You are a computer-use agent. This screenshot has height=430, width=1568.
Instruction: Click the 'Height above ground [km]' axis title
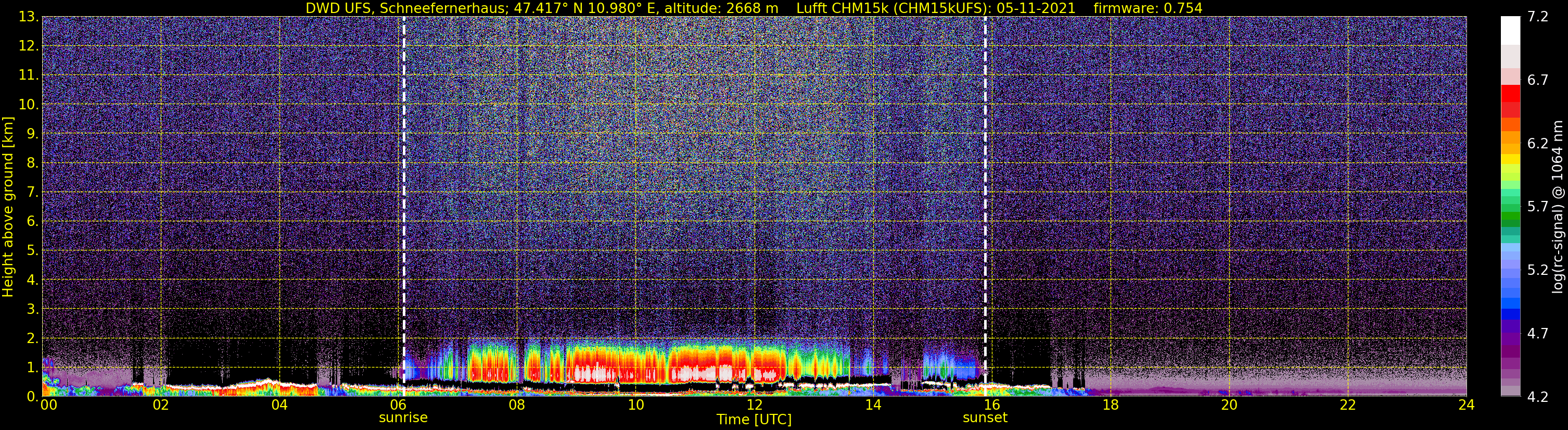8,207
